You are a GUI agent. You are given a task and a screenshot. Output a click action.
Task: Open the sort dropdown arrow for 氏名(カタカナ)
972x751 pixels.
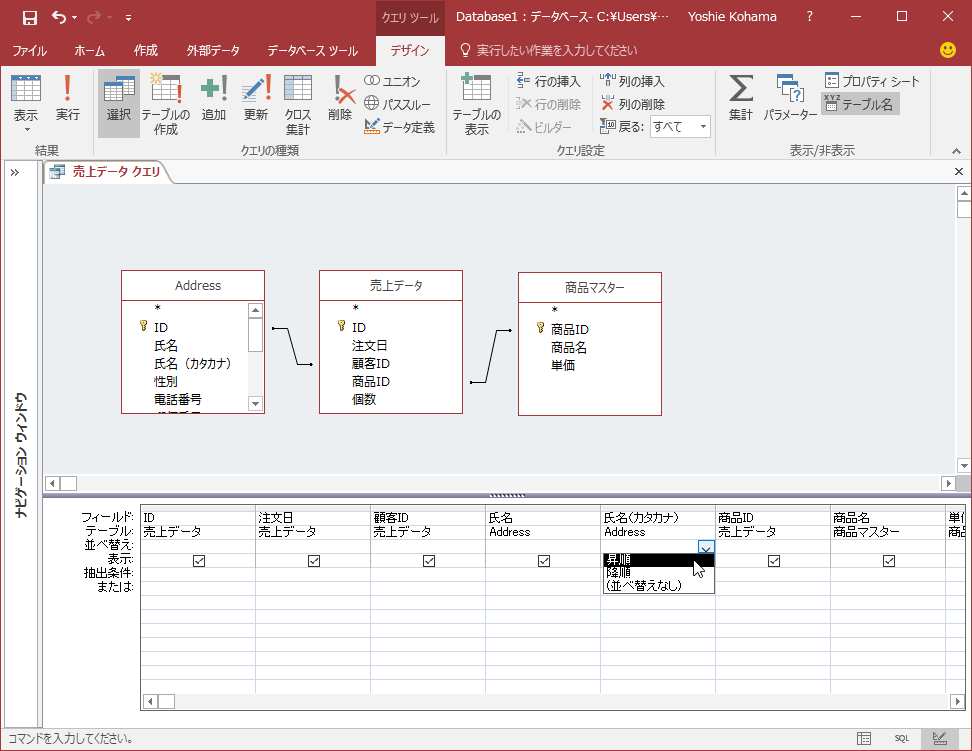[706, 548]
